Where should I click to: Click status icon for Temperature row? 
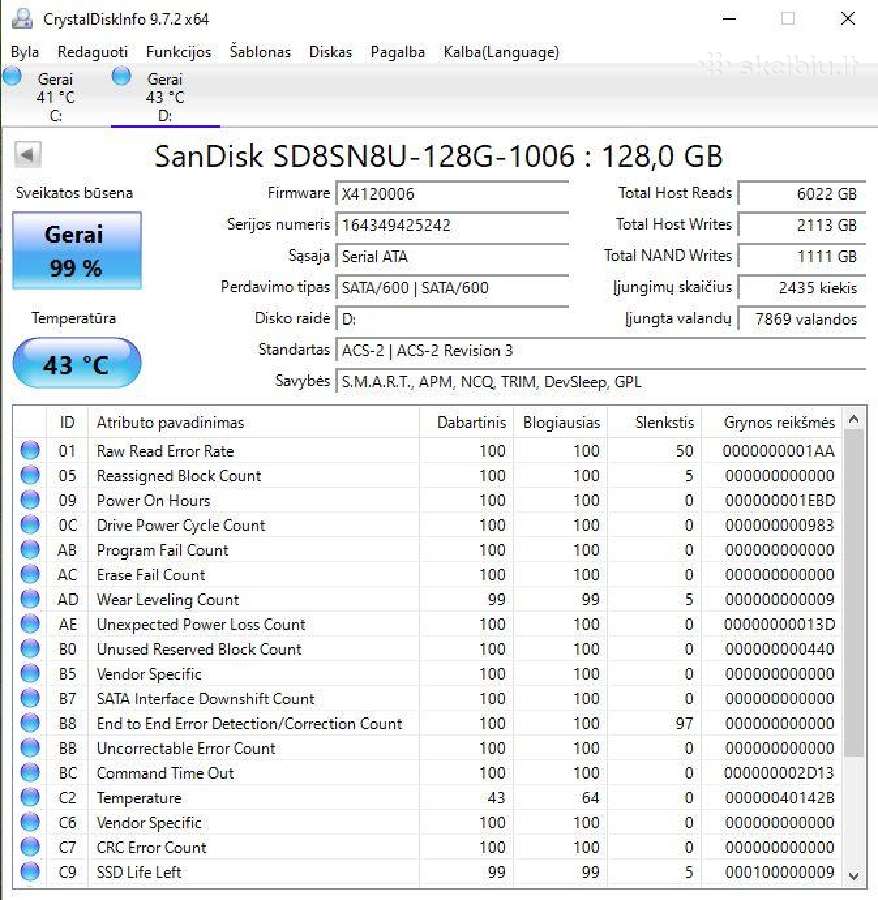(30, 797)
